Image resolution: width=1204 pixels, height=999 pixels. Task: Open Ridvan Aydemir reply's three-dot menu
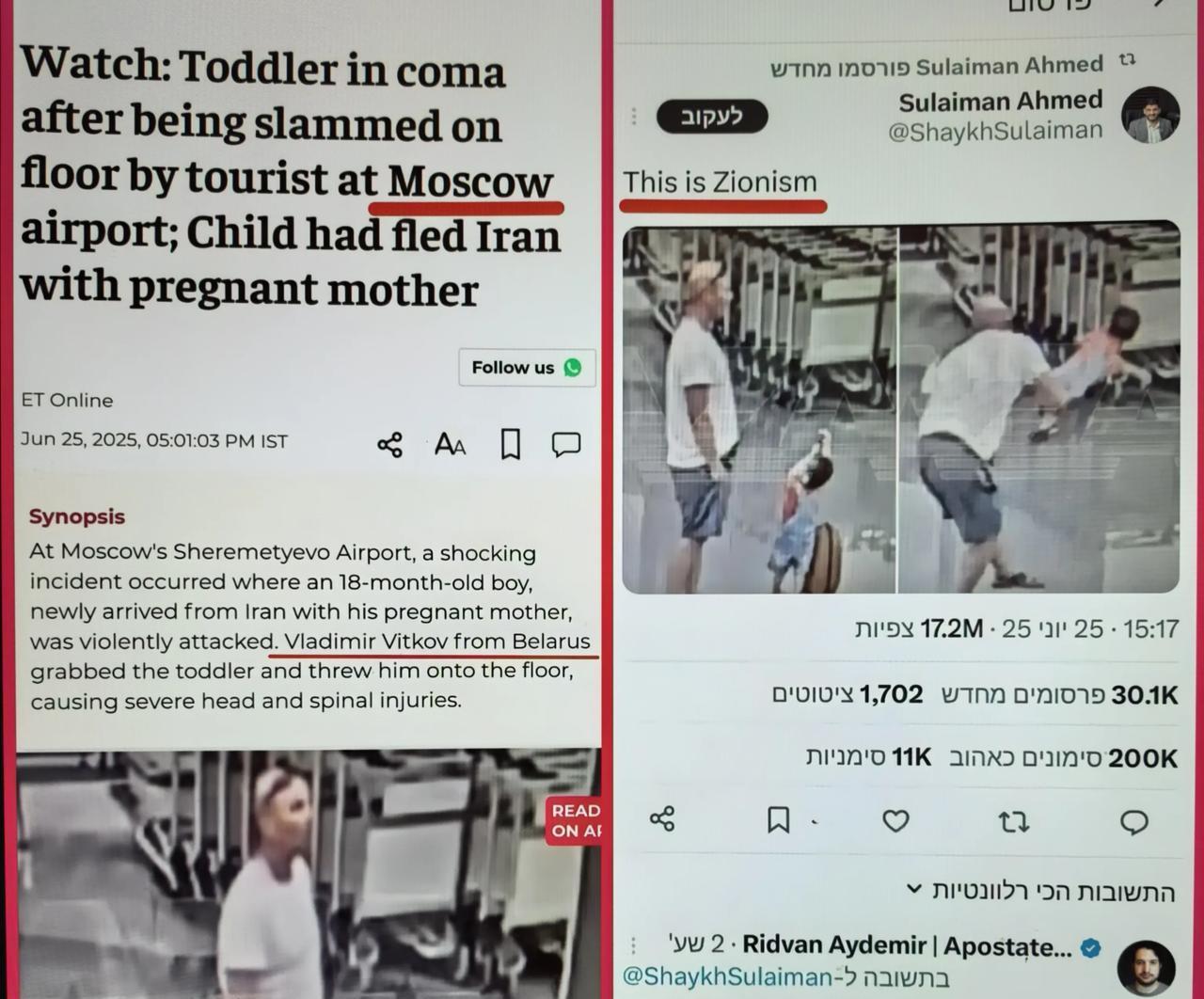(633, 944)
